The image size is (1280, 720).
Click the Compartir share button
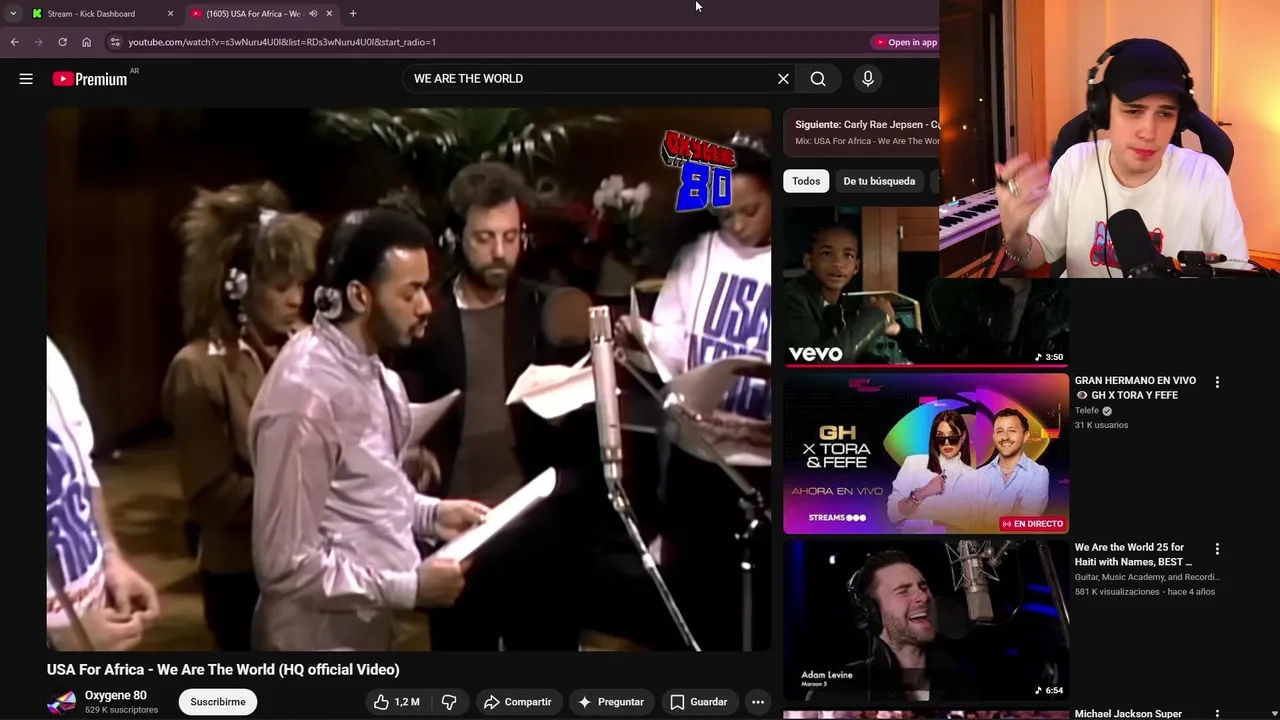tap(517, 702)
